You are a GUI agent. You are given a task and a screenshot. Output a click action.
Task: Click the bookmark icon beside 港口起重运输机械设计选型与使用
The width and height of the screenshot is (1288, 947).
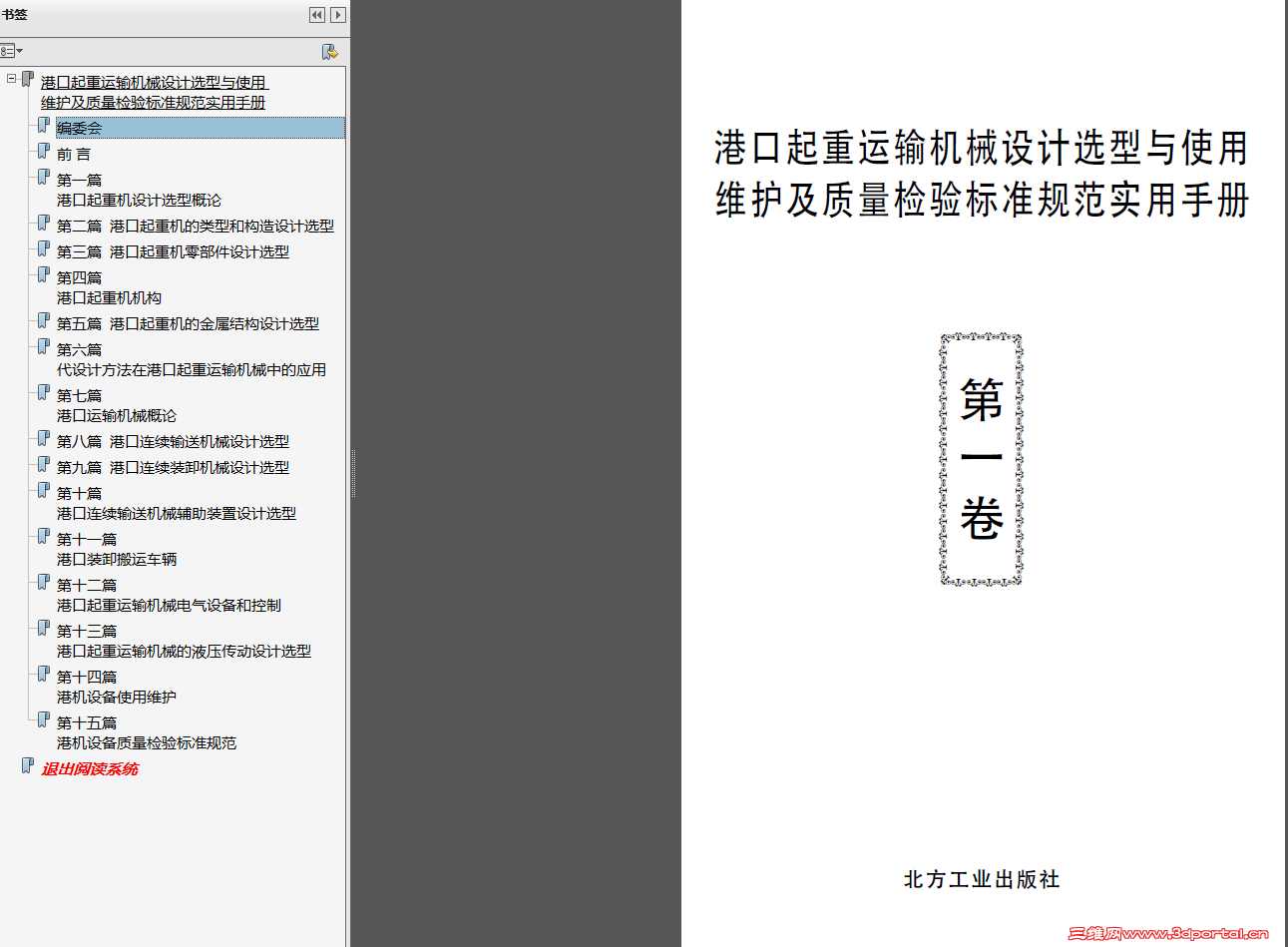tap(28, 79)
